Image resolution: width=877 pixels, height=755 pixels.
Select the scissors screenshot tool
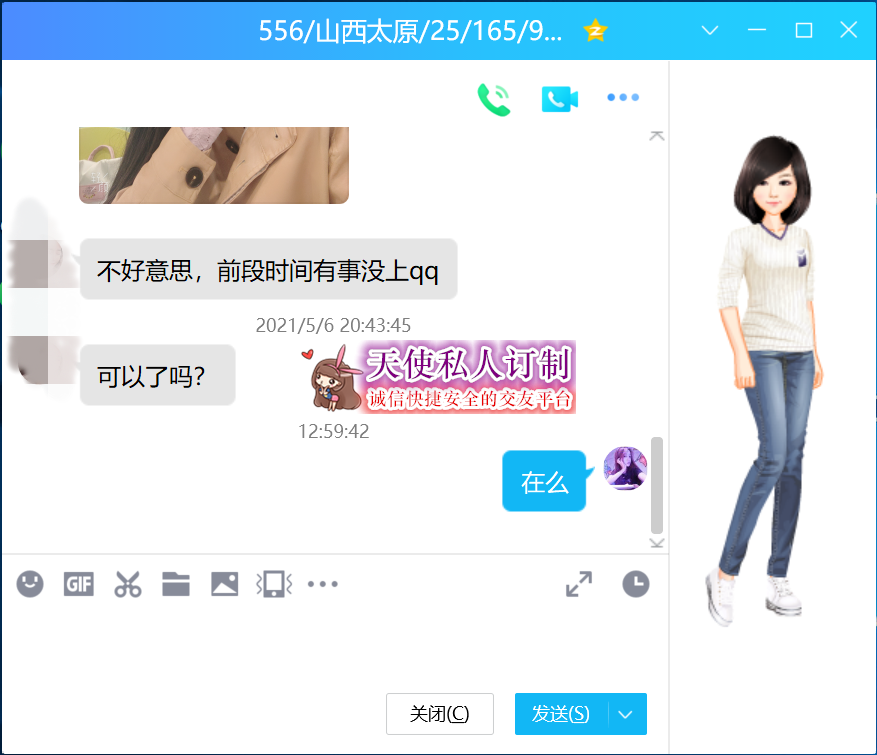coord(128,584)
